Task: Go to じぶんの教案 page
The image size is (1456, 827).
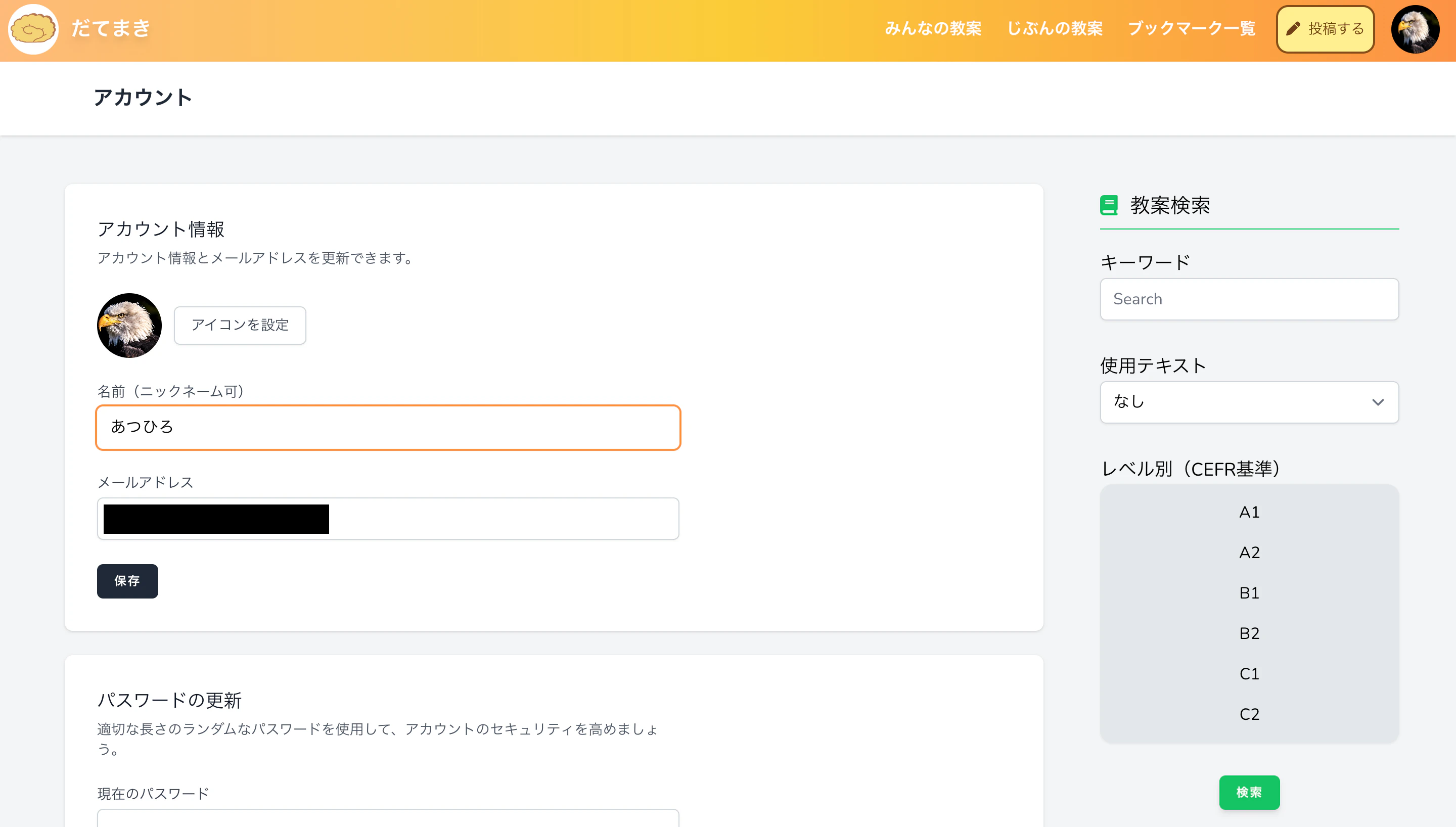Action: click(1055, 28)
